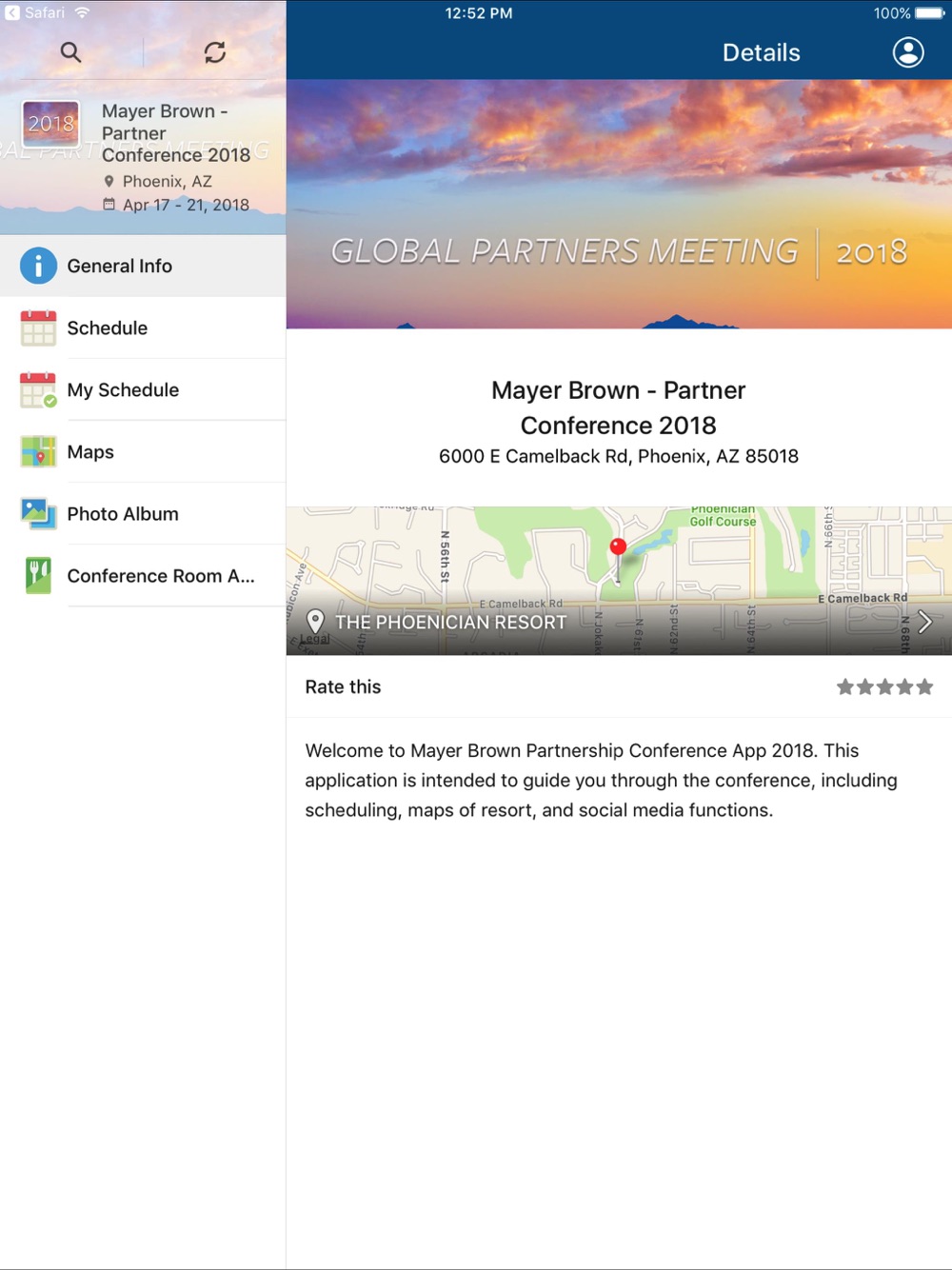Image resolution: width=952 pixels, height=1270 pixels.
Task: Tap the Legal link on map
Action: pos(315,639)
